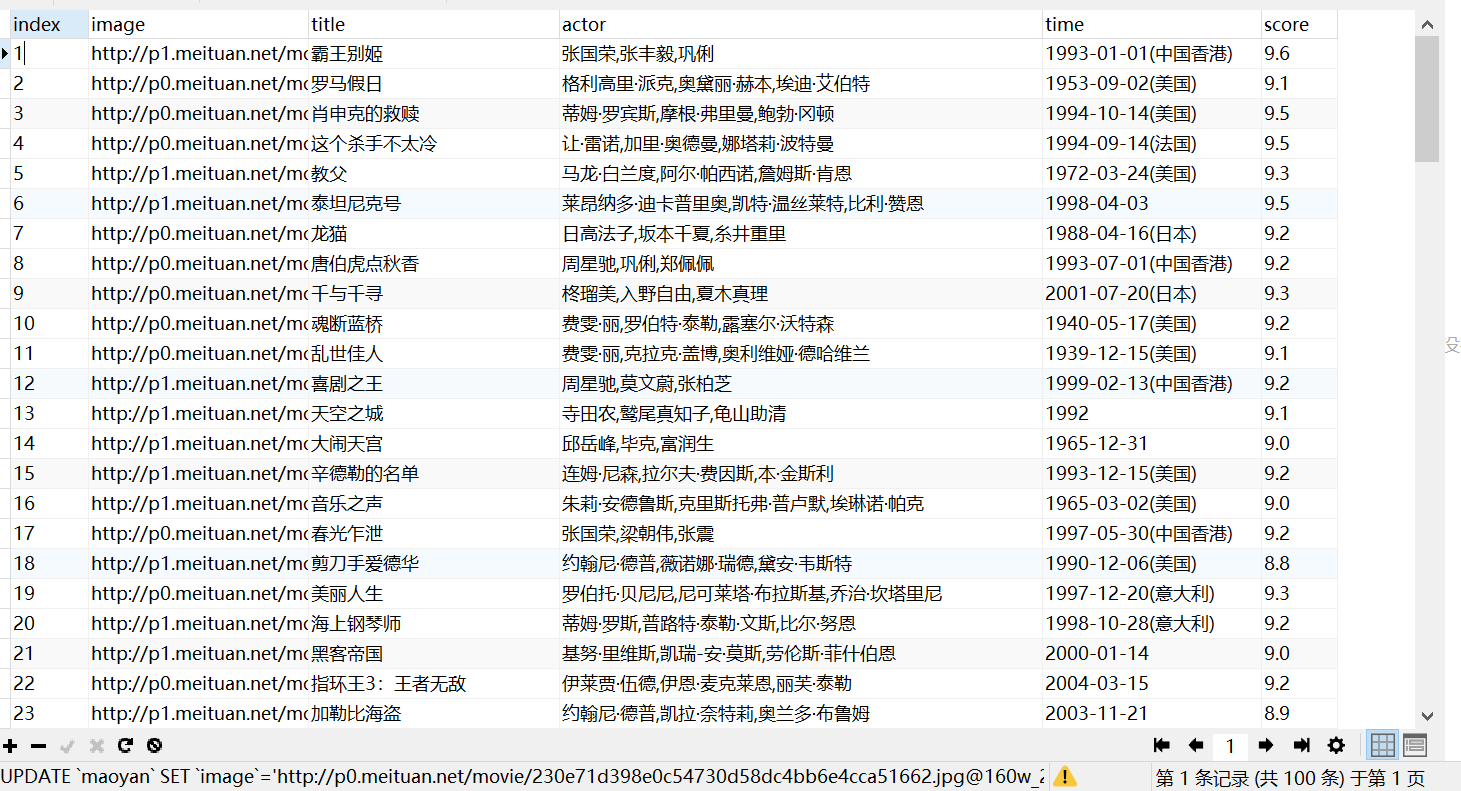Click the title cell 指环王3：王者无敌
Viewport: 1461px width, 791px height.
pyautogui.click(x=433, y=684)
